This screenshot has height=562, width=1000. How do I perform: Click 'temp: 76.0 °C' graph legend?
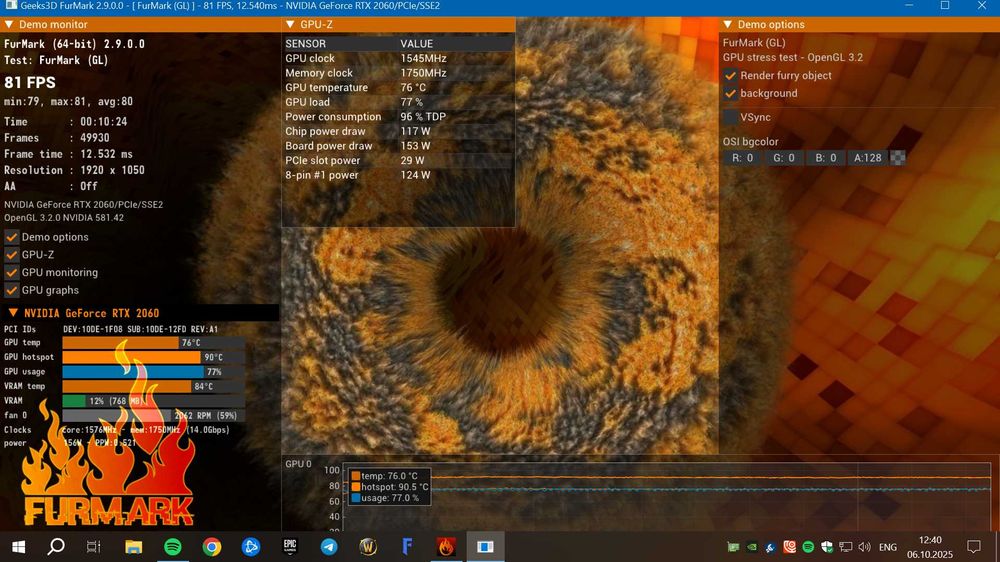point(385,476)
